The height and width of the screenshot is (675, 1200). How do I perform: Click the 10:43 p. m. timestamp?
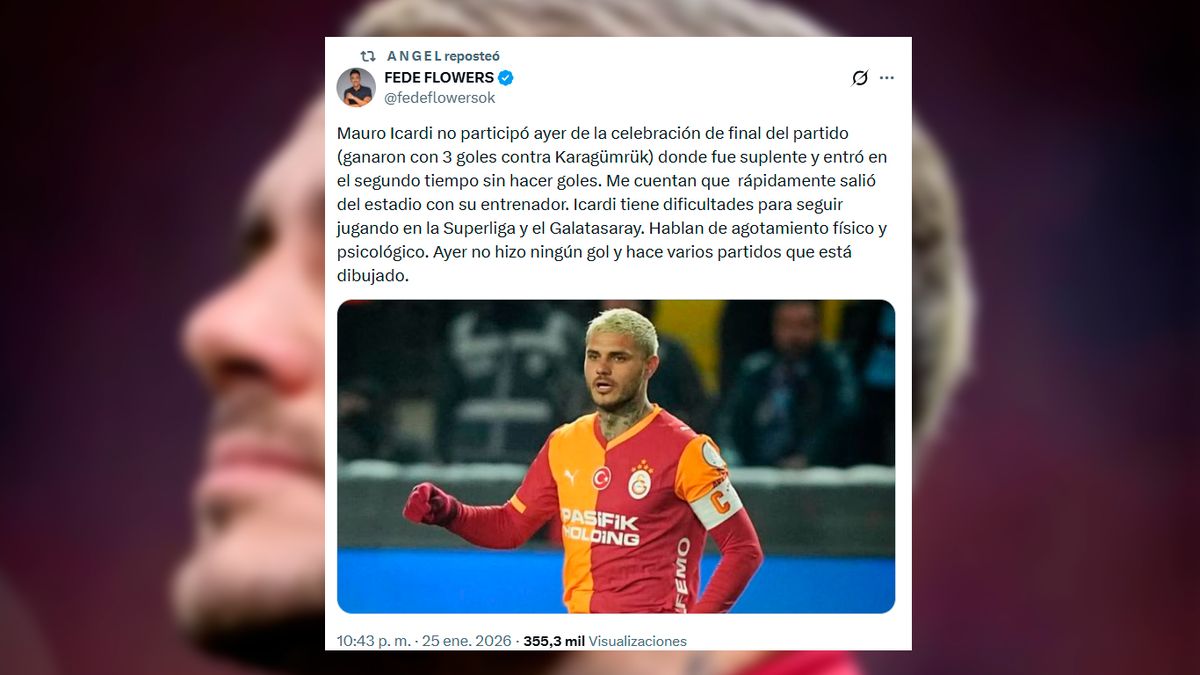(373, 641)
